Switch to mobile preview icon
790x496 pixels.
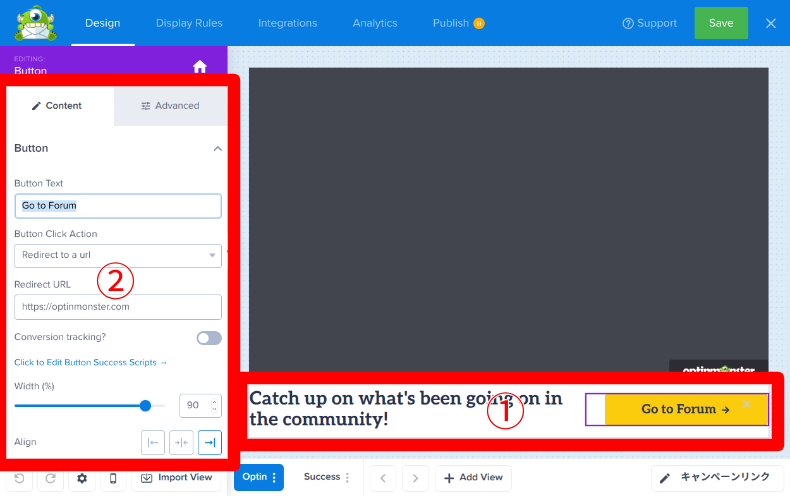pyautogui.click(x=113, y=478)
